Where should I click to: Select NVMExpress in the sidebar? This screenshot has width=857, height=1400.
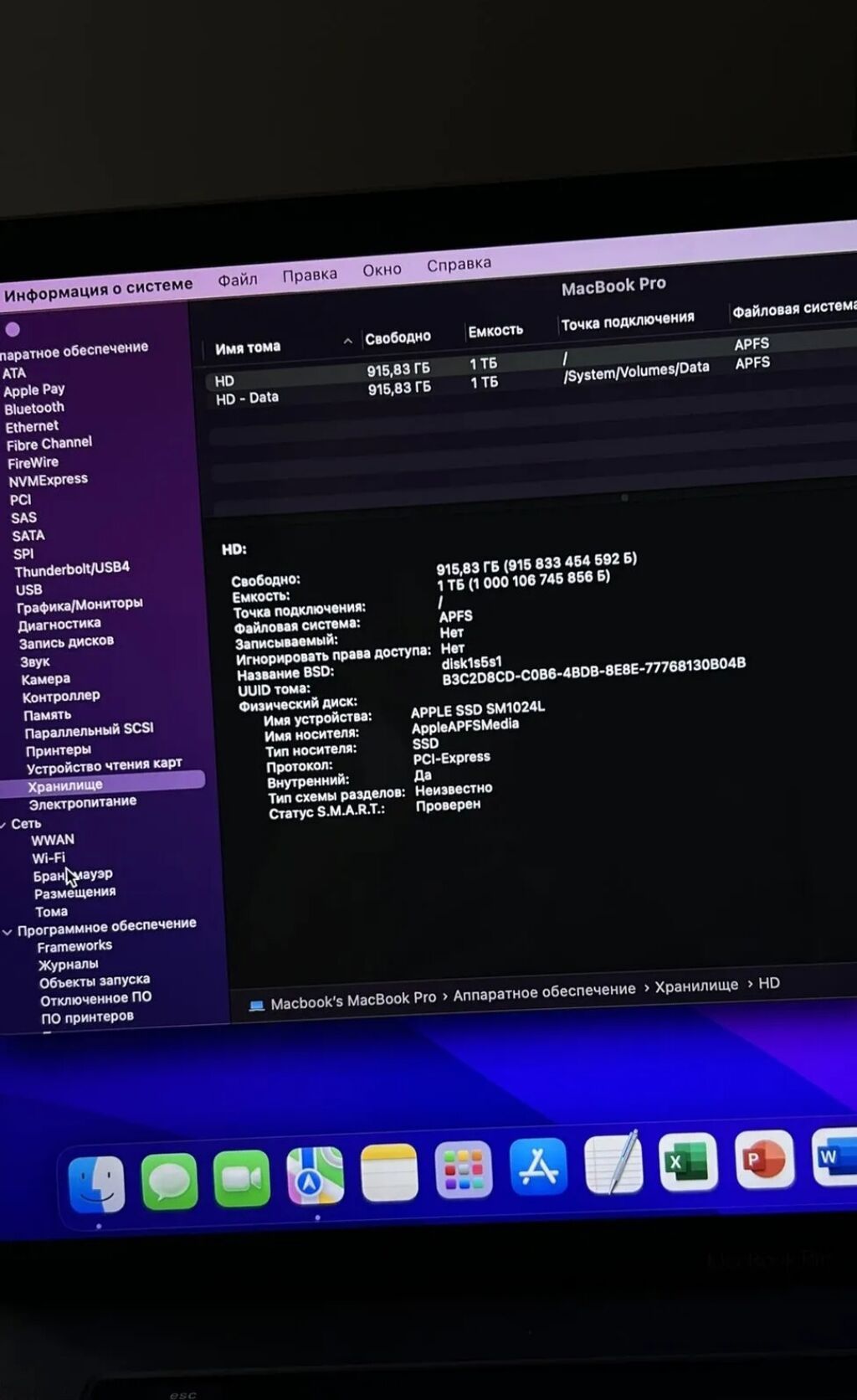point(48,481)
